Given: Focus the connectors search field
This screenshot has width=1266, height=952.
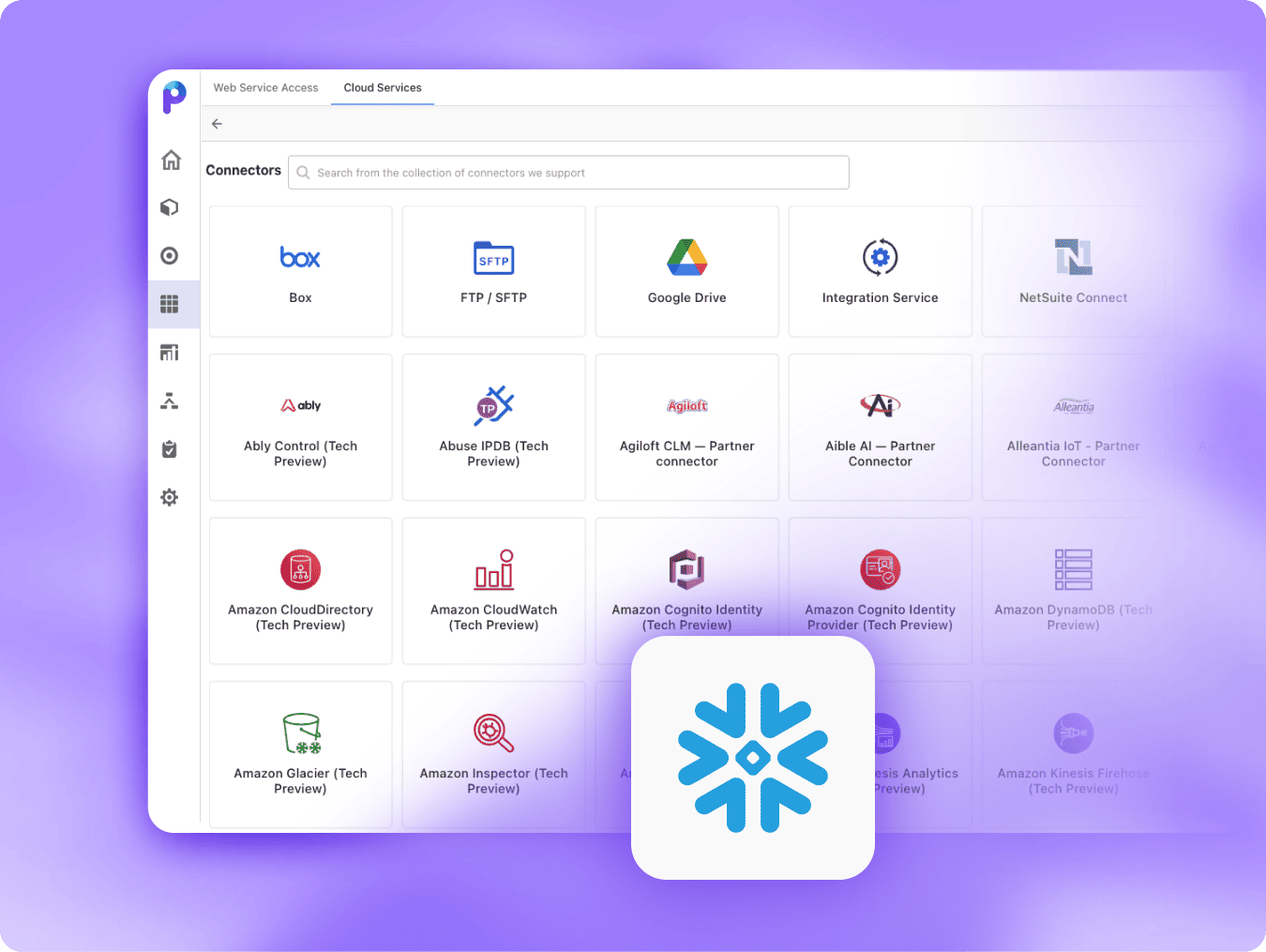Looking at the screenshot, I should coord(568,173).
